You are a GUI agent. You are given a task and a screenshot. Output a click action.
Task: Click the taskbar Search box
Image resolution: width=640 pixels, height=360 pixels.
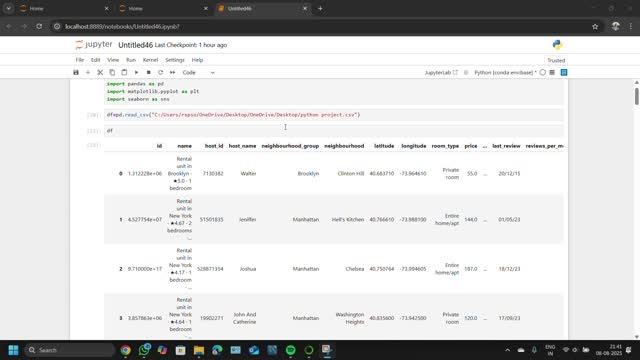[x=69, y=350]
